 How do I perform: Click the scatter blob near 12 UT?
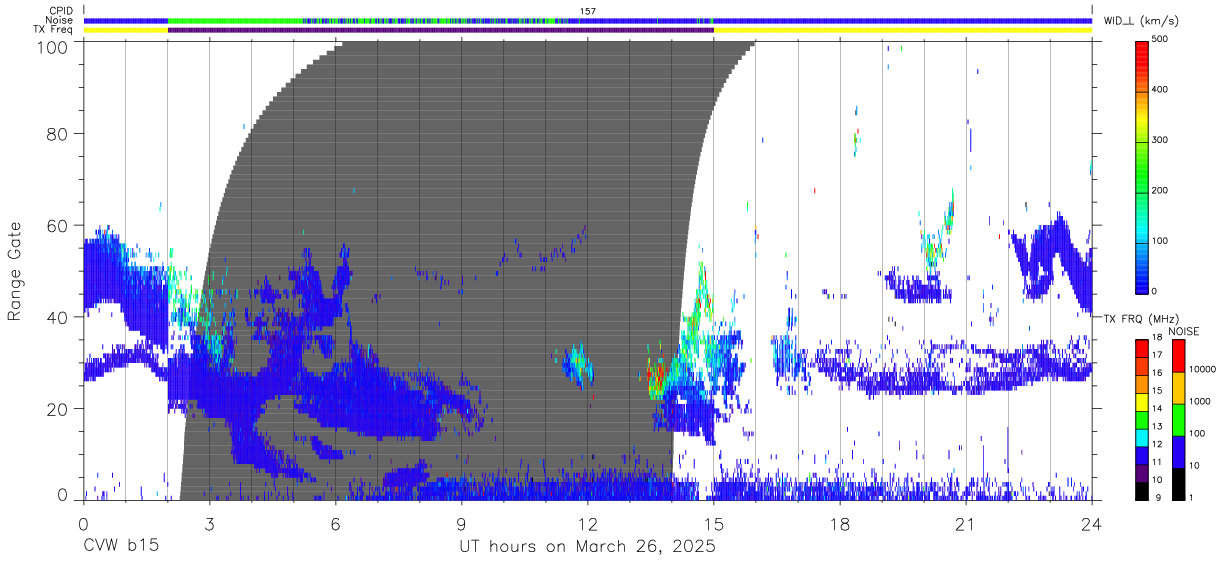tap(579, 365)
